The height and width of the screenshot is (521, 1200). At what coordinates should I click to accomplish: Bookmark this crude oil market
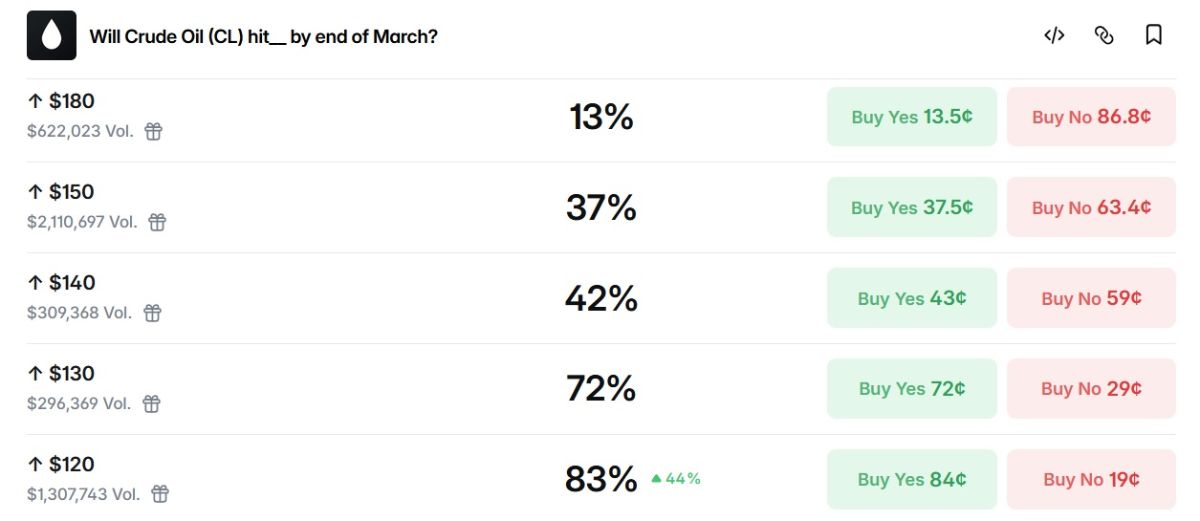(x=1153, y=36)
